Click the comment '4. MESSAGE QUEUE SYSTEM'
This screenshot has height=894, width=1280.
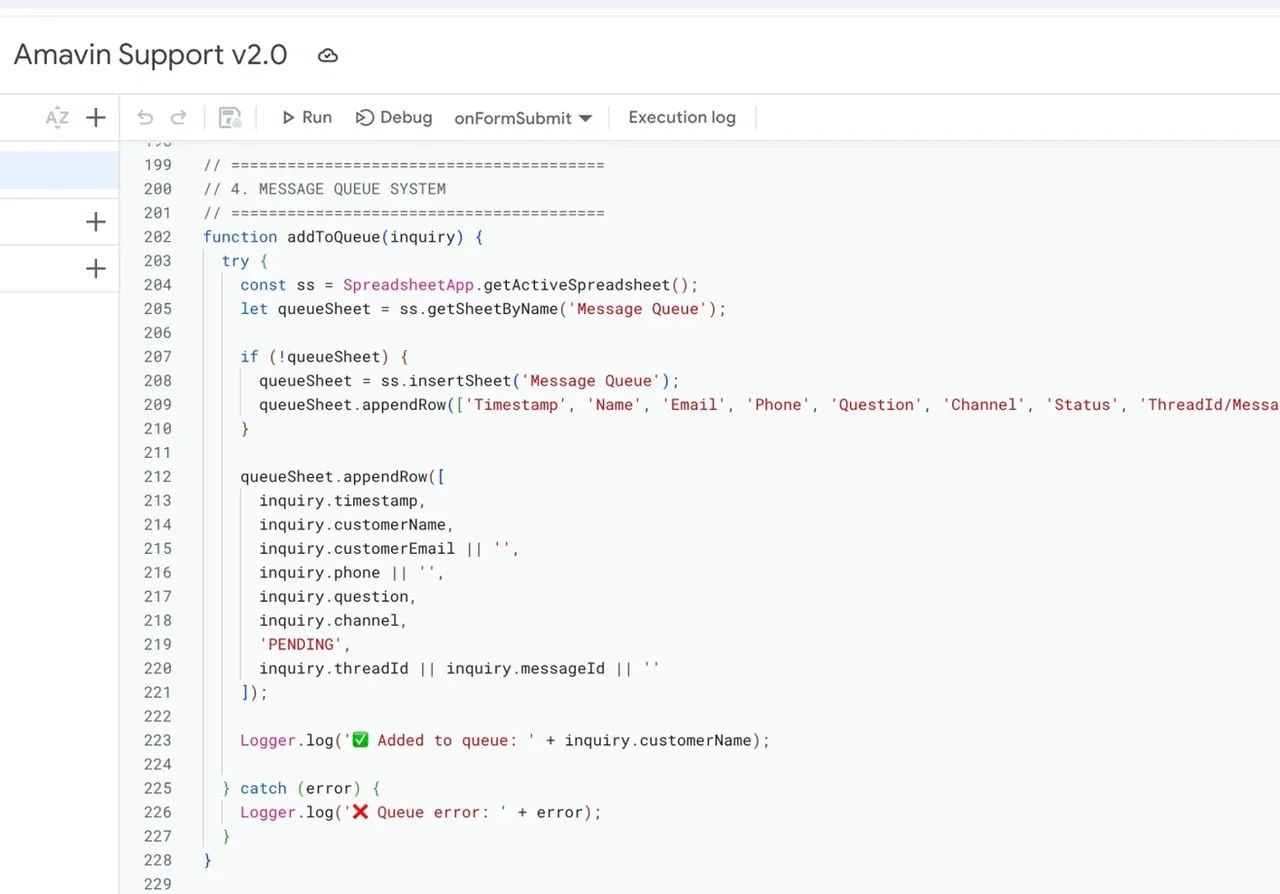[x=324, y=189]
